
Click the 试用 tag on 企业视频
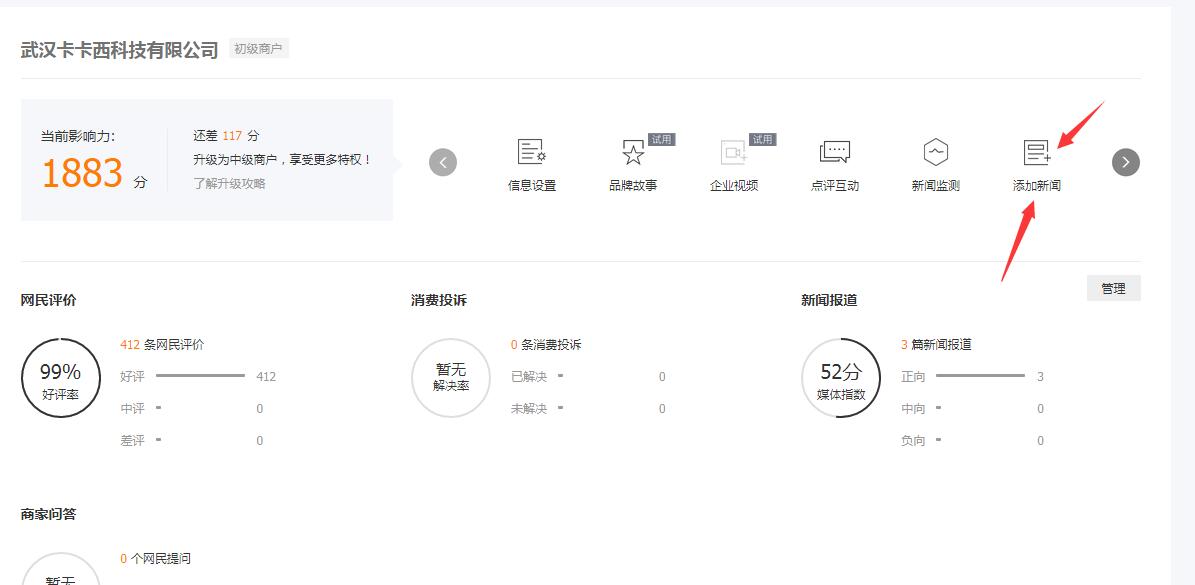coord(763,139)
